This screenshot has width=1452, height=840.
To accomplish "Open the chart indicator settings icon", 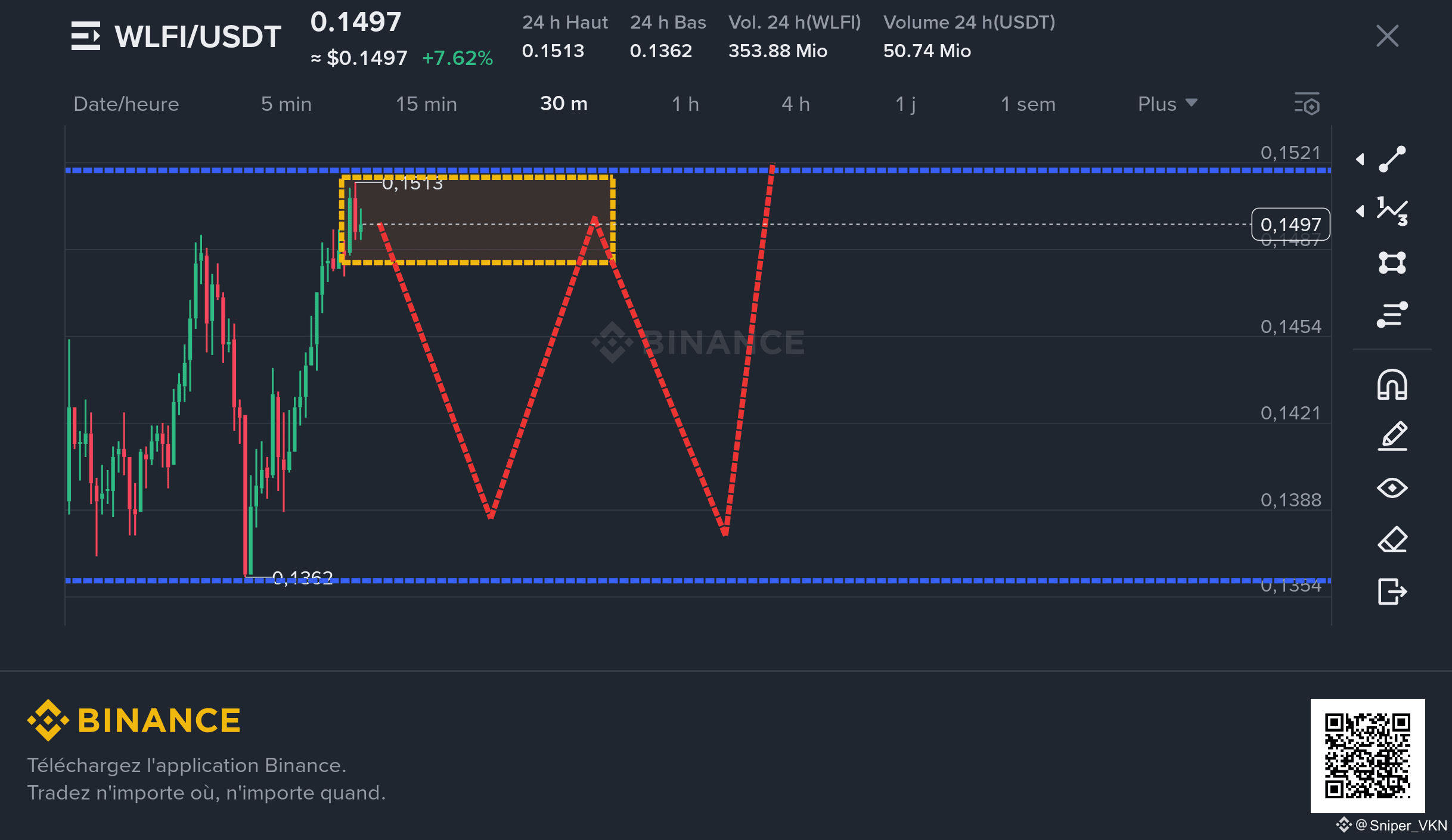I will pos(1307,104).
